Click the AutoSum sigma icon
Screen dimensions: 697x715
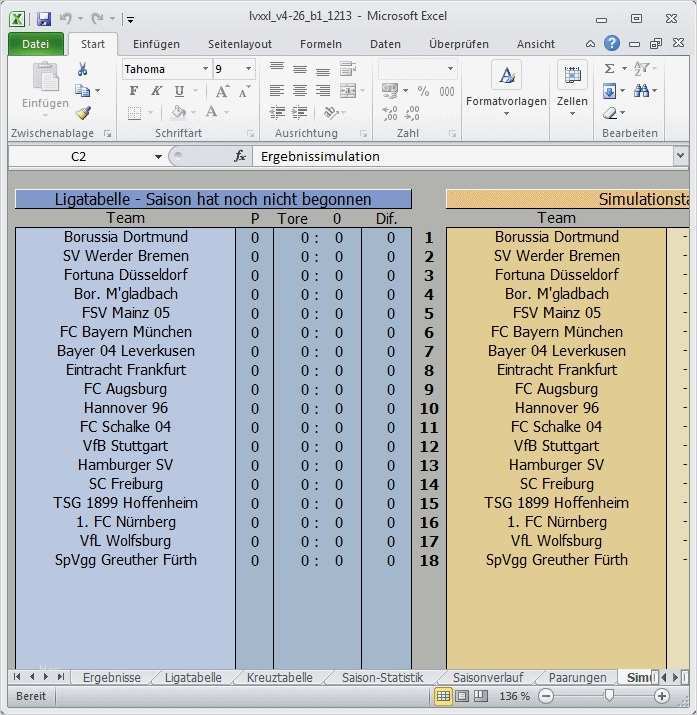point(609,68)
